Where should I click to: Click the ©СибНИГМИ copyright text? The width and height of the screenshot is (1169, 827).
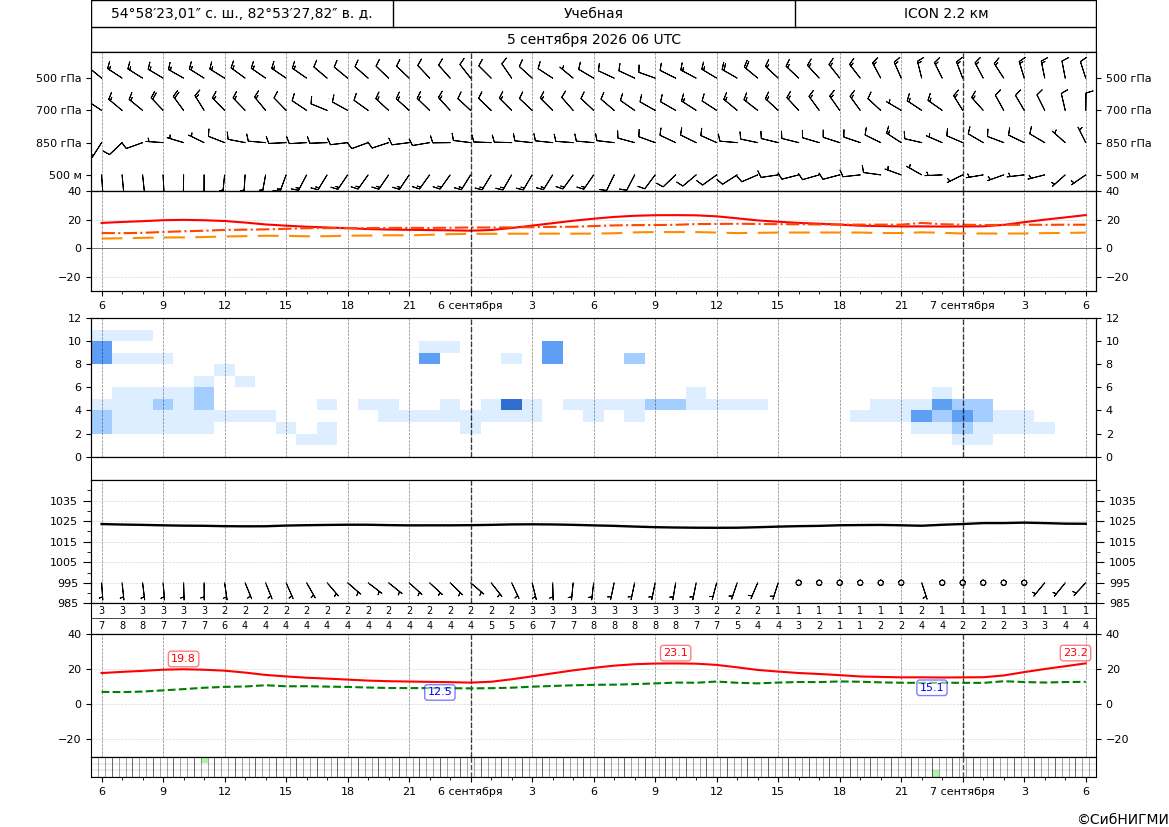click(x=1123, y=819)
